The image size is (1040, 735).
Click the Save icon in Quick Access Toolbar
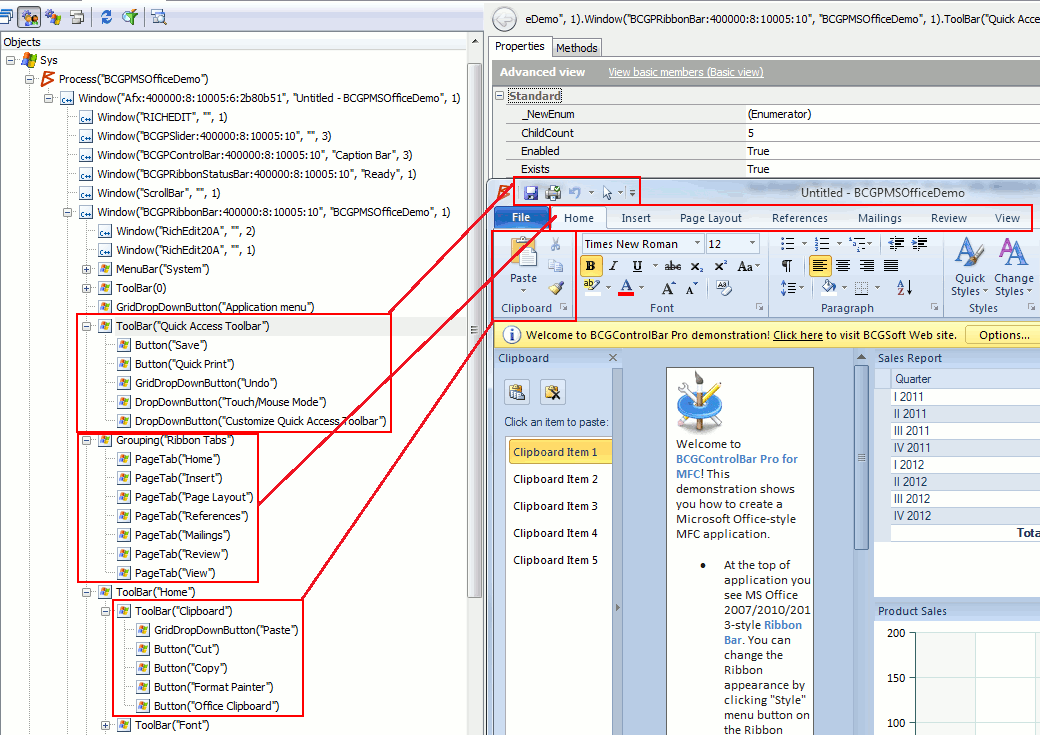pyautogui.click(x=531, y=193)
